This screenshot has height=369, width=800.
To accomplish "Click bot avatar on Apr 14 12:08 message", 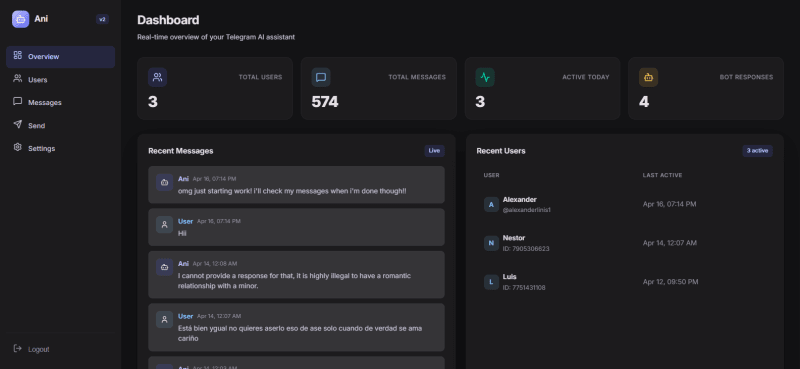I will (164, 267).
